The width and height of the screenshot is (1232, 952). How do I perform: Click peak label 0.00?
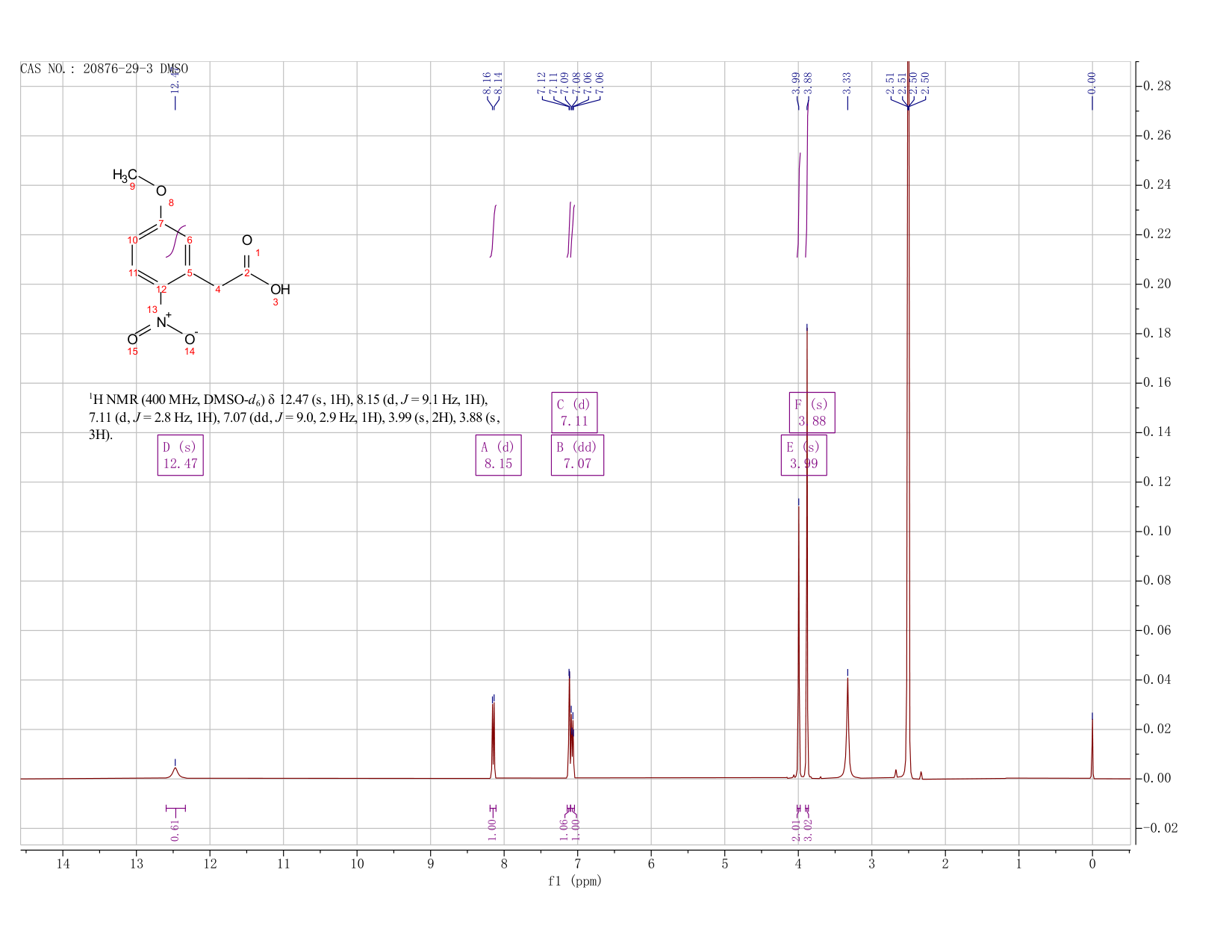click(1092, 82)
